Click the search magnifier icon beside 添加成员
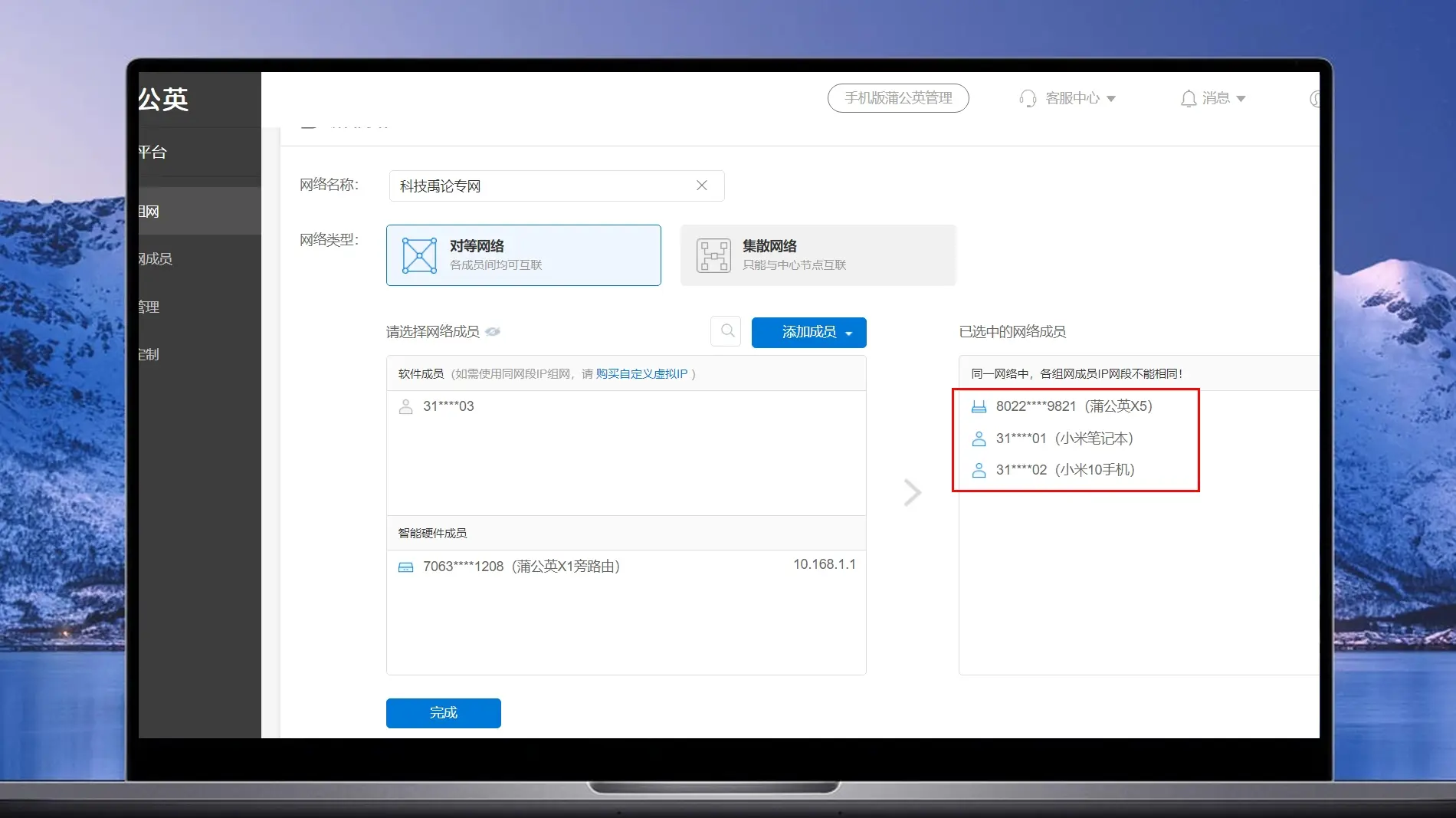Viewport: 1456px width, 818px height. [726, 331]
